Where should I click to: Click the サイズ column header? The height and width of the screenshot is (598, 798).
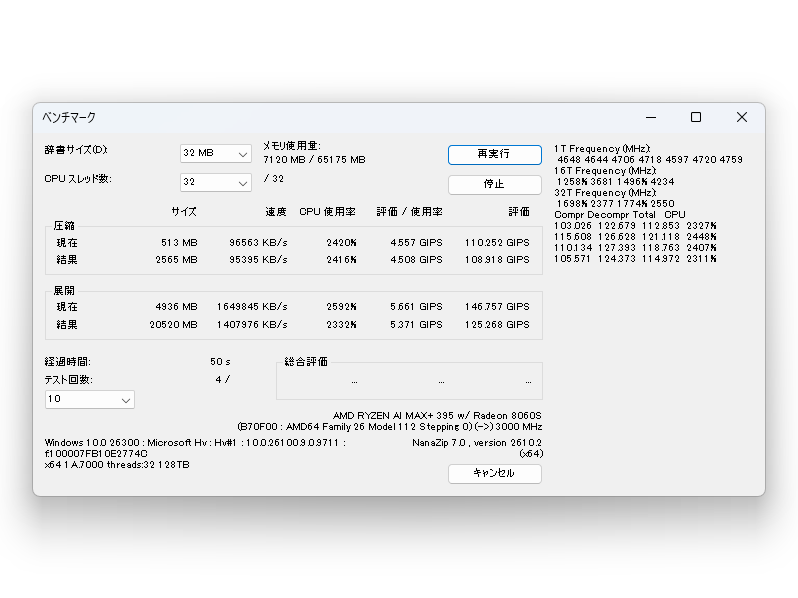(x=184, y=212)
